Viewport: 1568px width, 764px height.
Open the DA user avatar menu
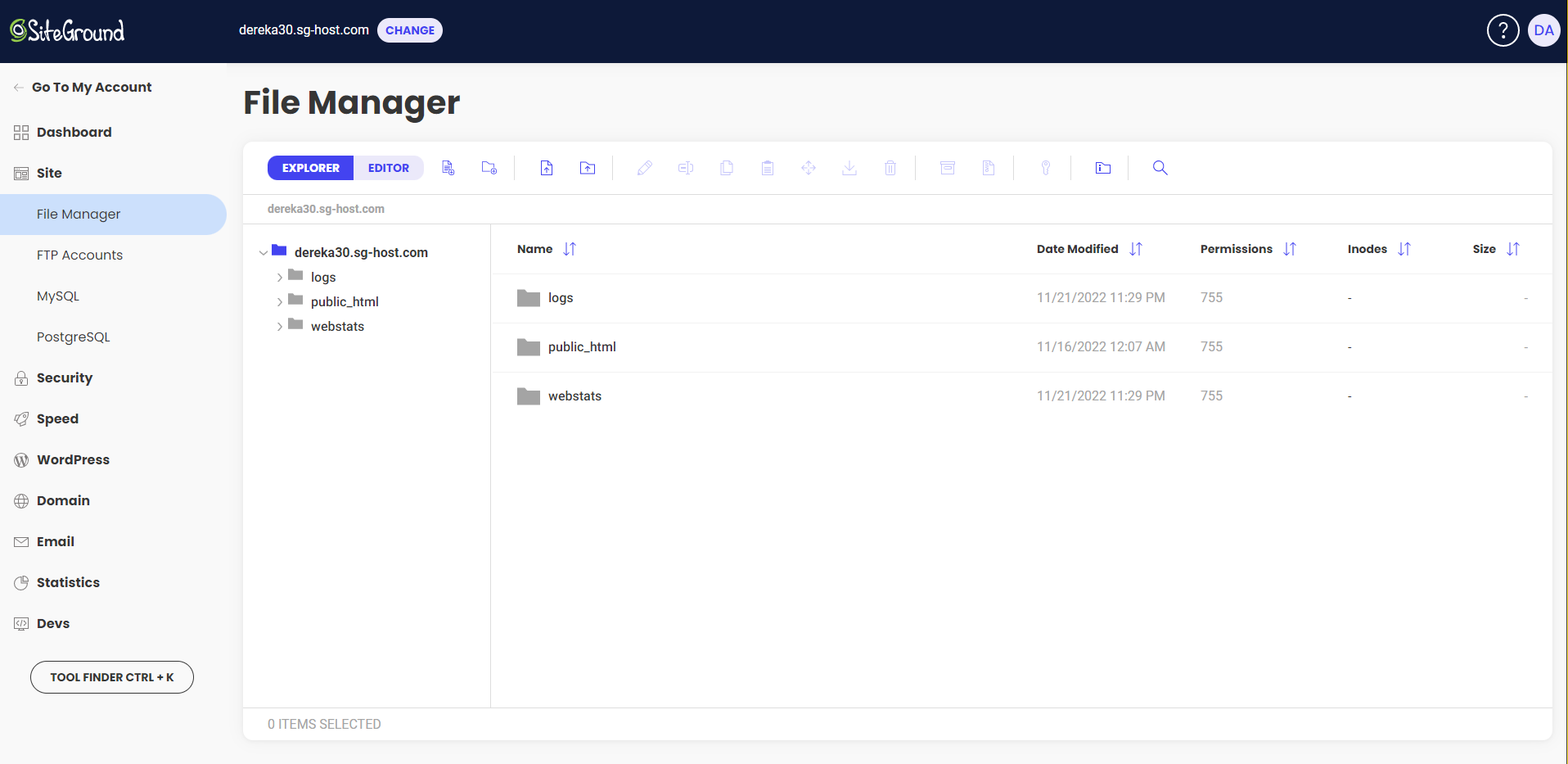[x=1543, y=30]
